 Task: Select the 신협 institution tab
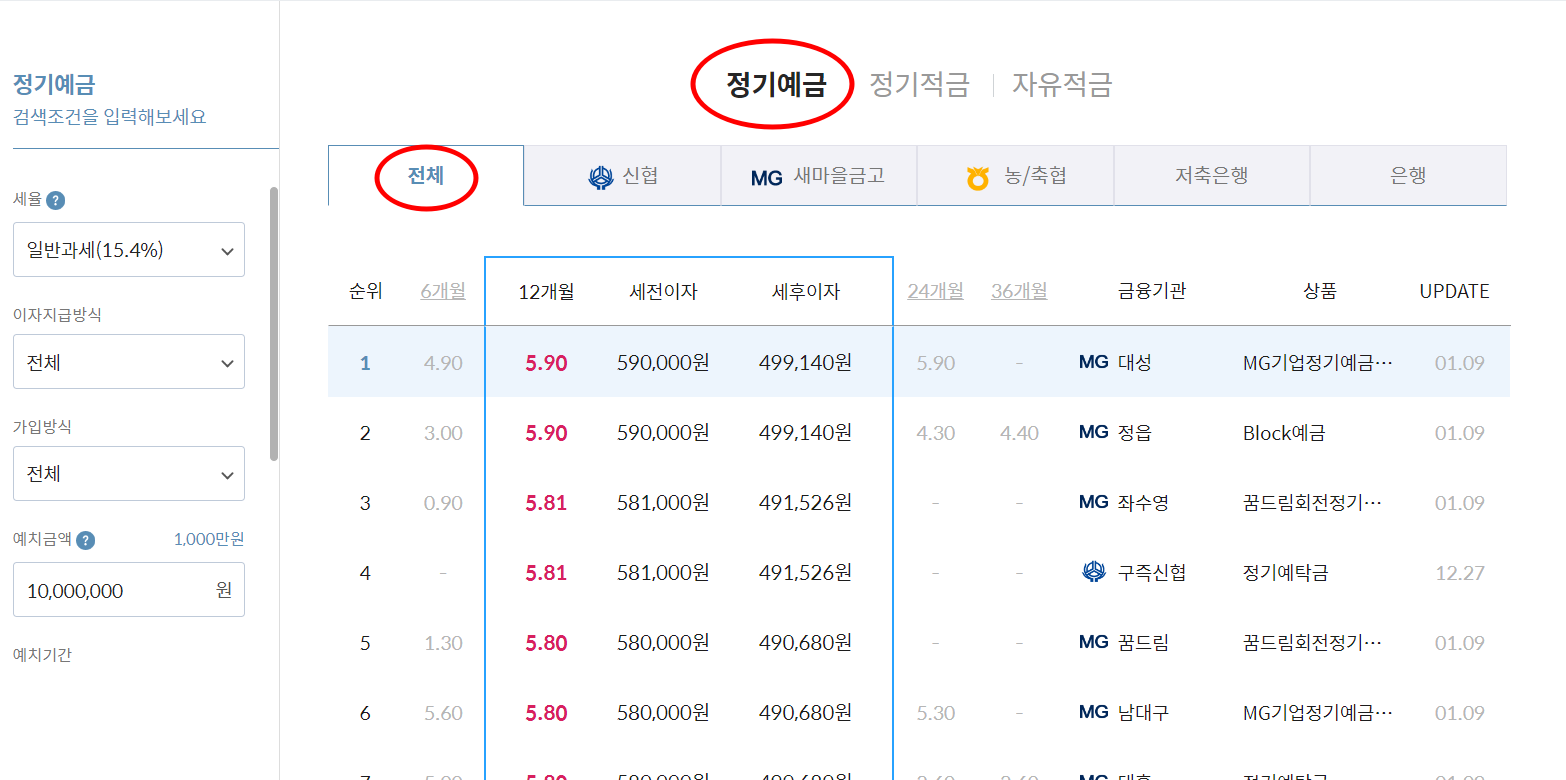[622, 176]
